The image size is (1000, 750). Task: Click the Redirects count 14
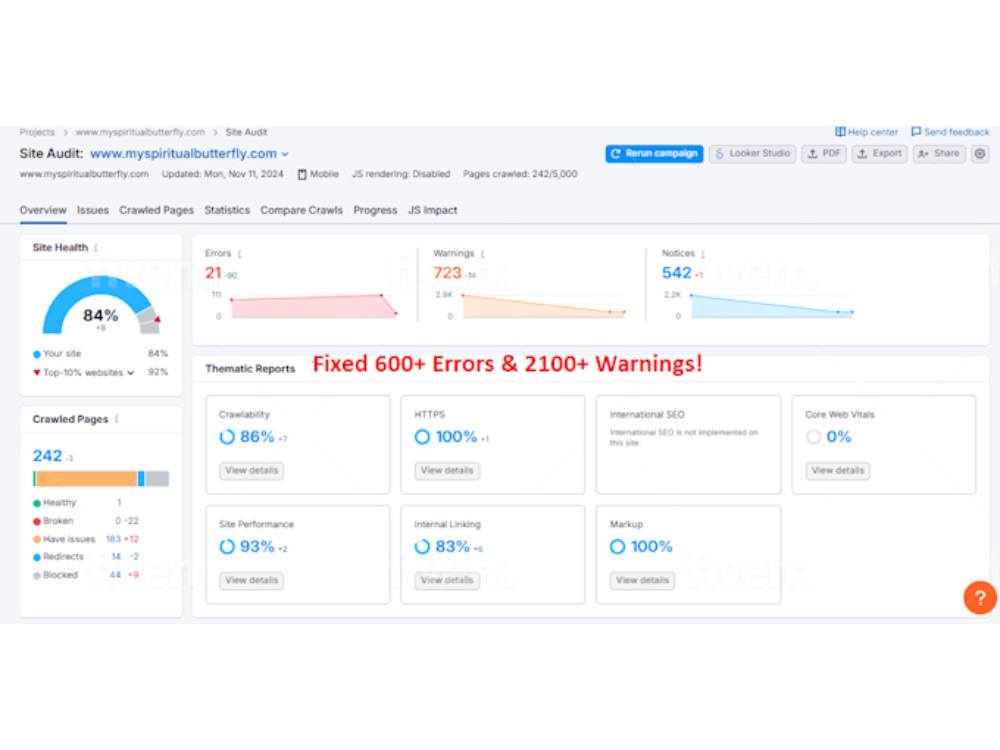(x=116, y=557)
